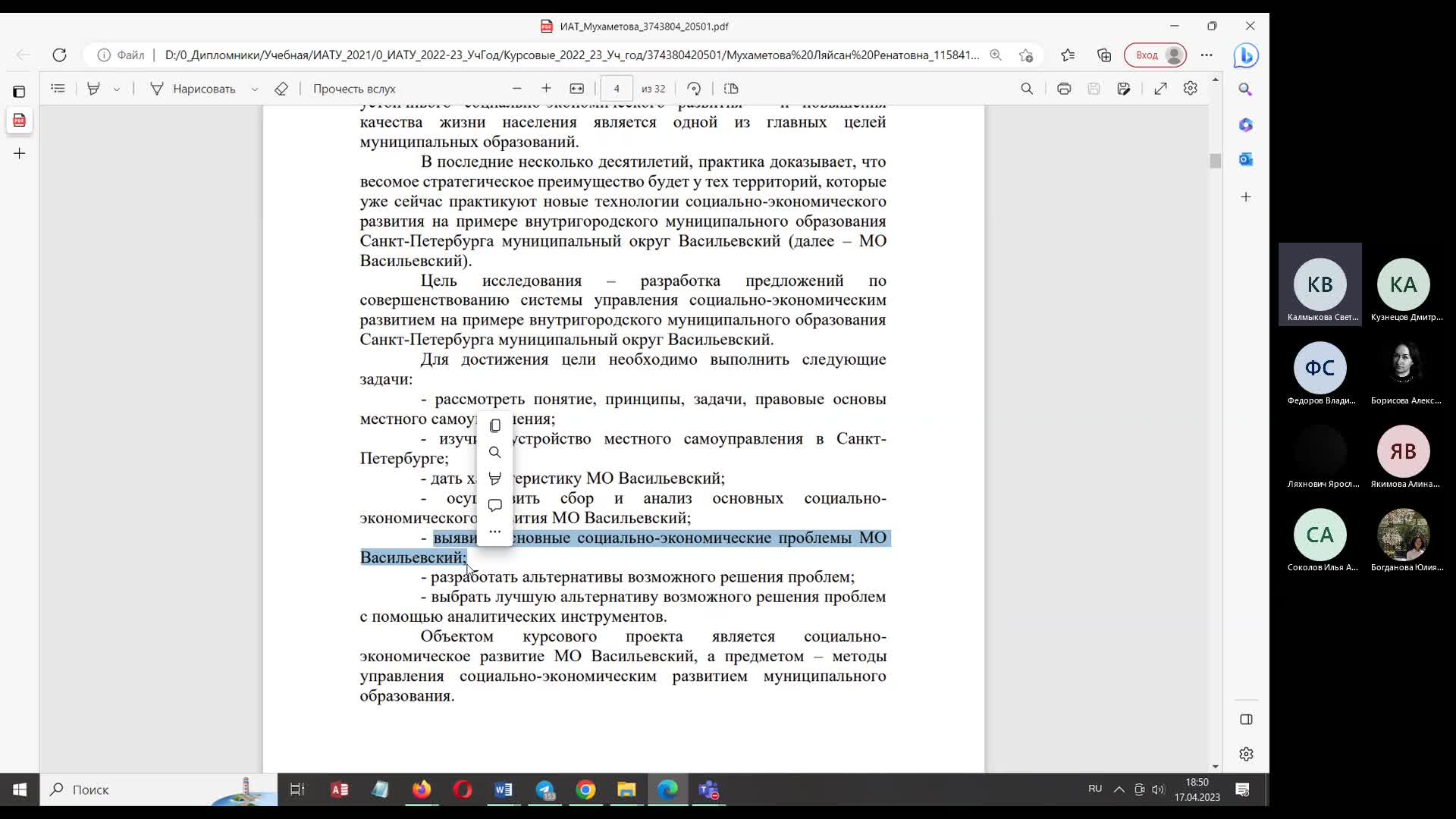Viewport: 1456px width, 819px height.
Task: Expand highlight color options dropdown
Action: coord(117,89)
